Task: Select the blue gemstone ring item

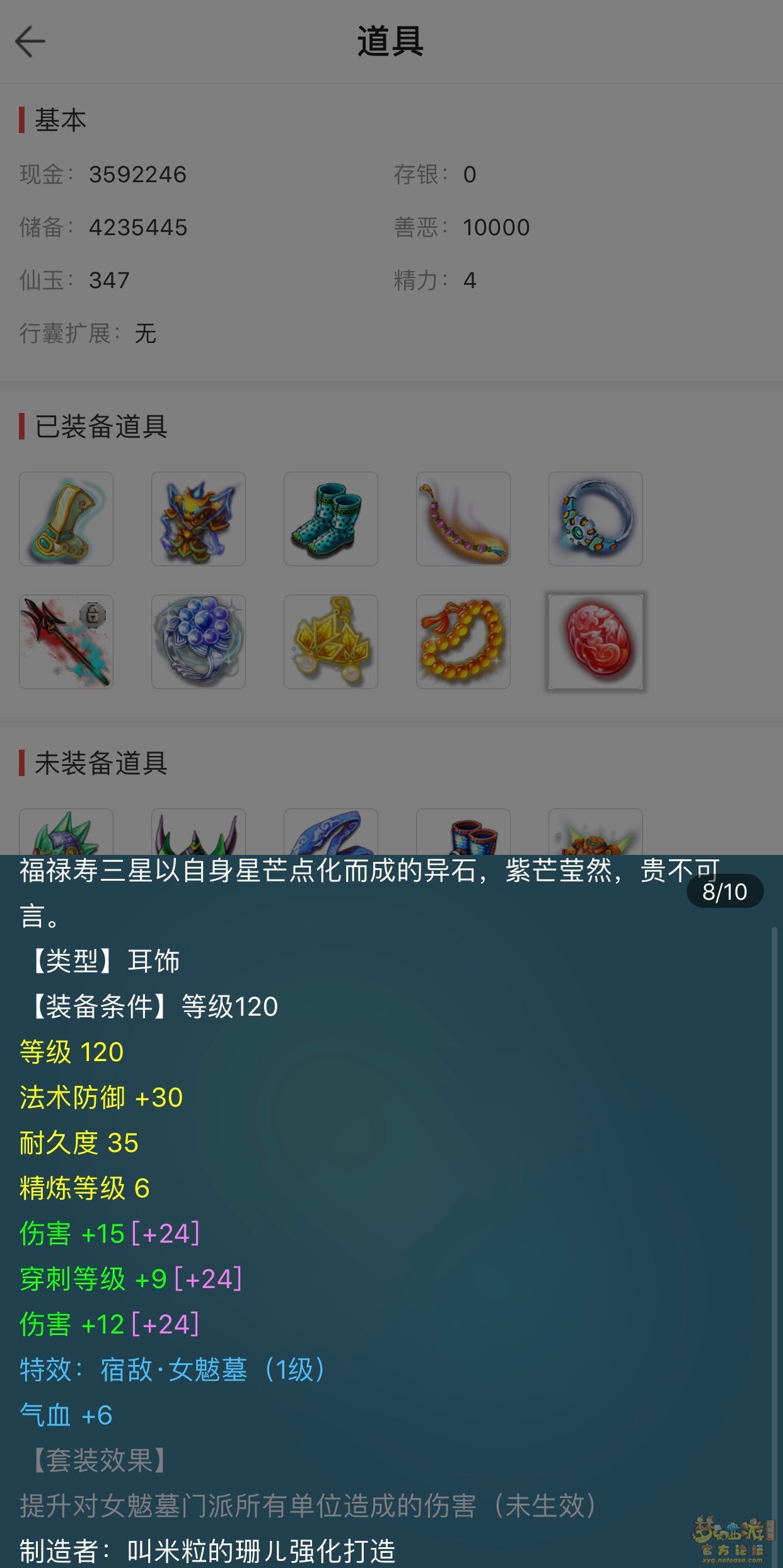Action: 199,642
